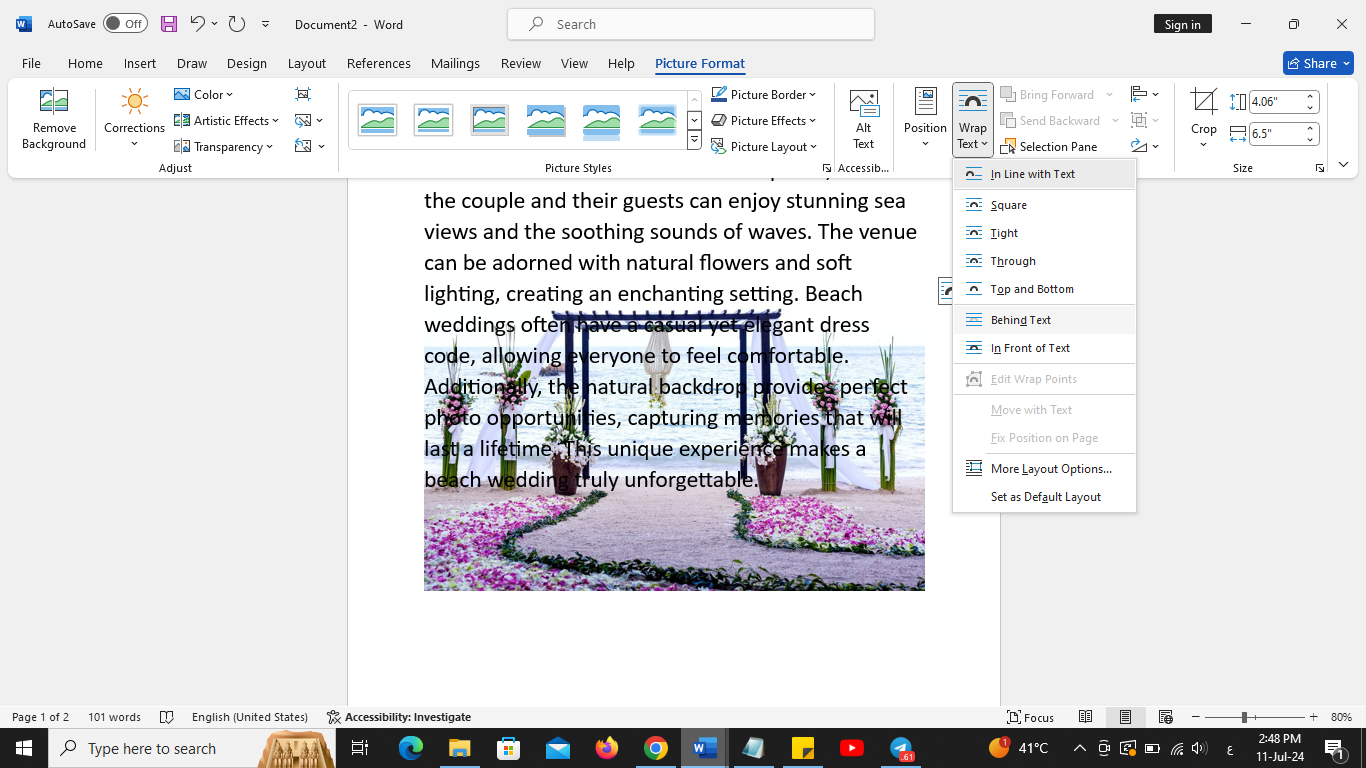The width and height of the screenshot is (1366, 768).
Task: Open Focus mode from status bar
Action: tap(1030, 717)
